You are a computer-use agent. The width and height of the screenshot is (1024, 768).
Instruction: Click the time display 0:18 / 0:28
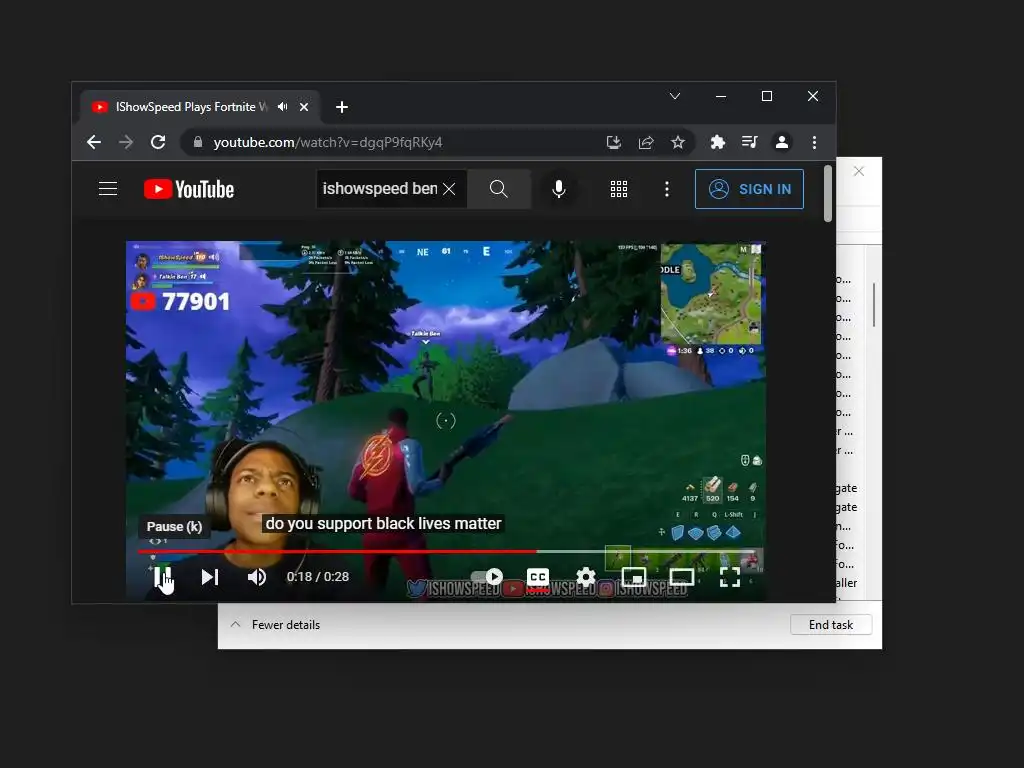317,577
